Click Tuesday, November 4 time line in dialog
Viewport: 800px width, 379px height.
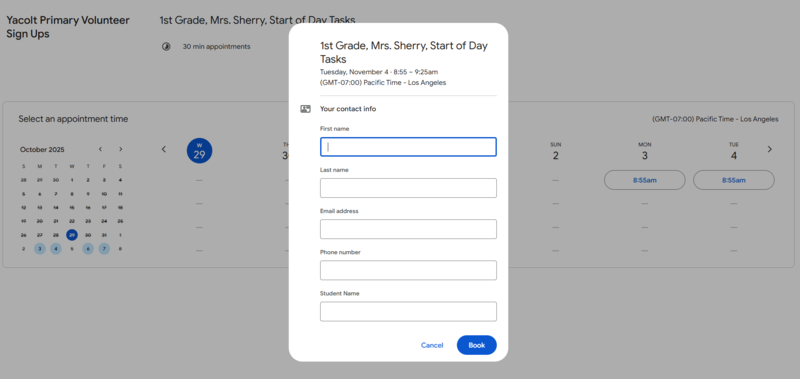click(379, 72)
